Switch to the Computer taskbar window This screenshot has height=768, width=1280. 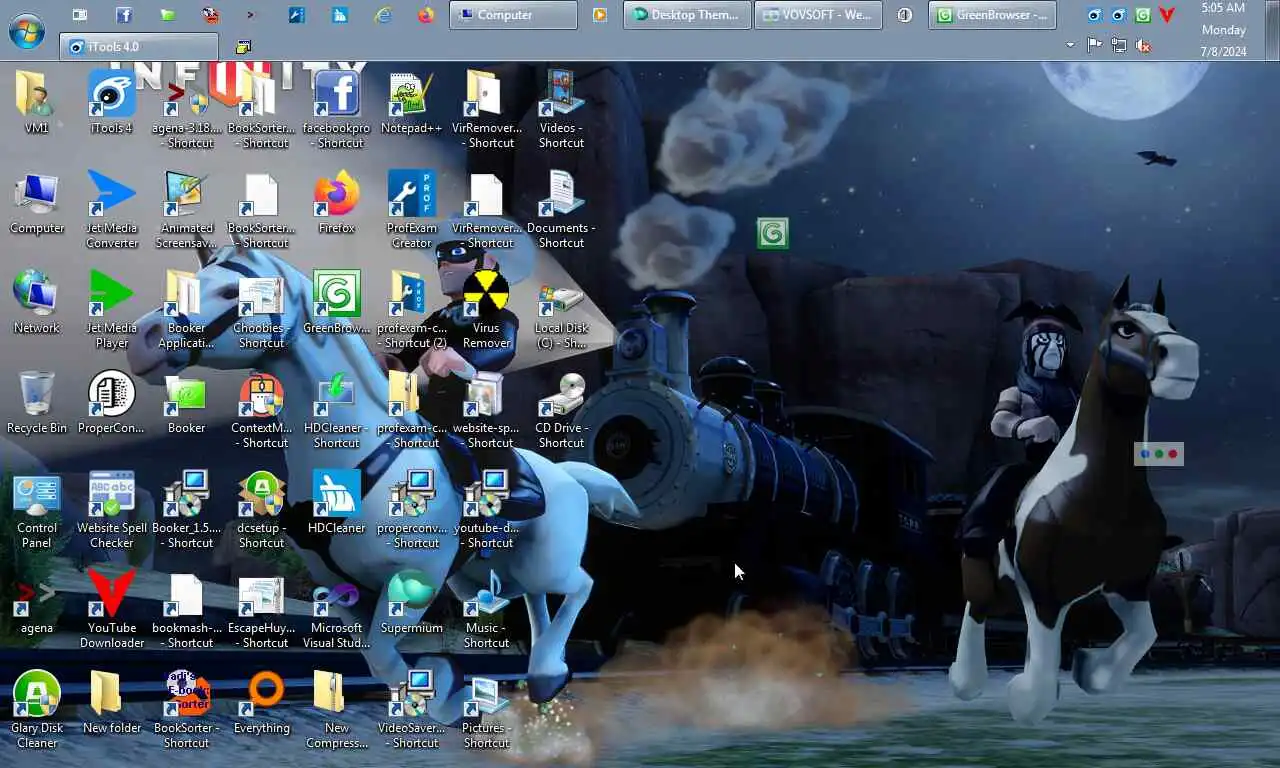pos(513,15)
